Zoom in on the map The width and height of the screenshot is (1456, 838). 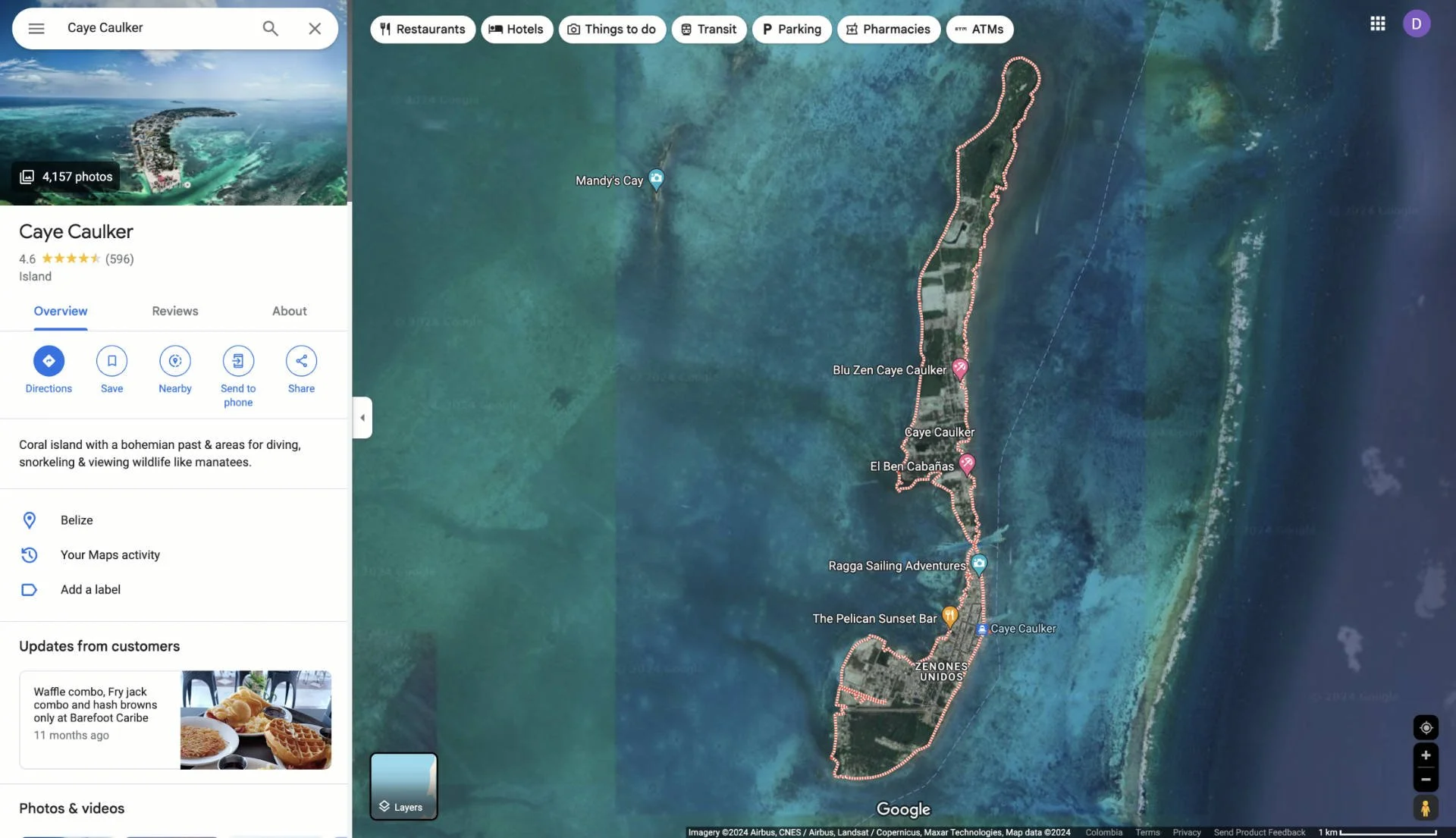pos(1426,755)
